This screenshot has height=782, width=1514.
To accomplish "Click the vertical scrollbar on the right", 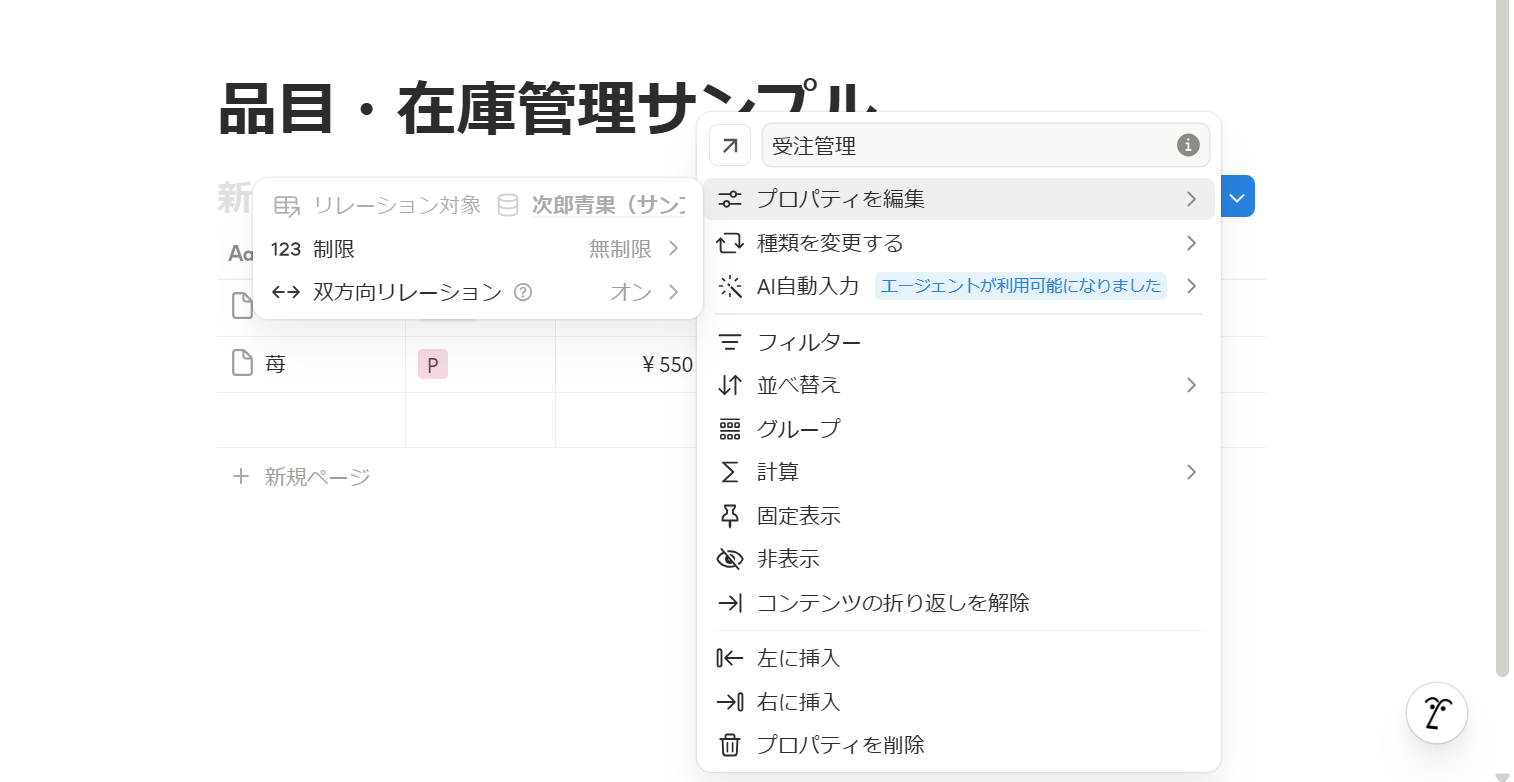I will click(1502, 338).
